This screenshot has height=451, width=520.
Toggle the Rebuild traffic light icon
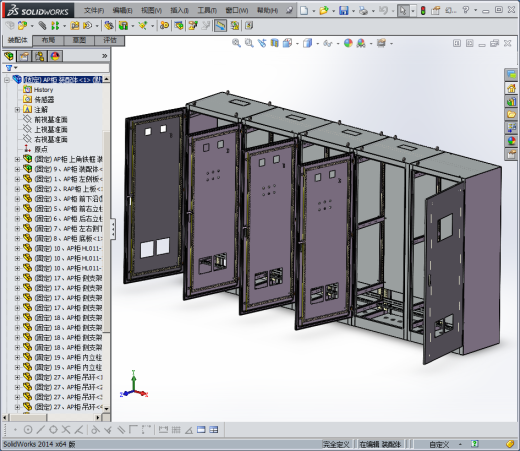coord(423,11)
